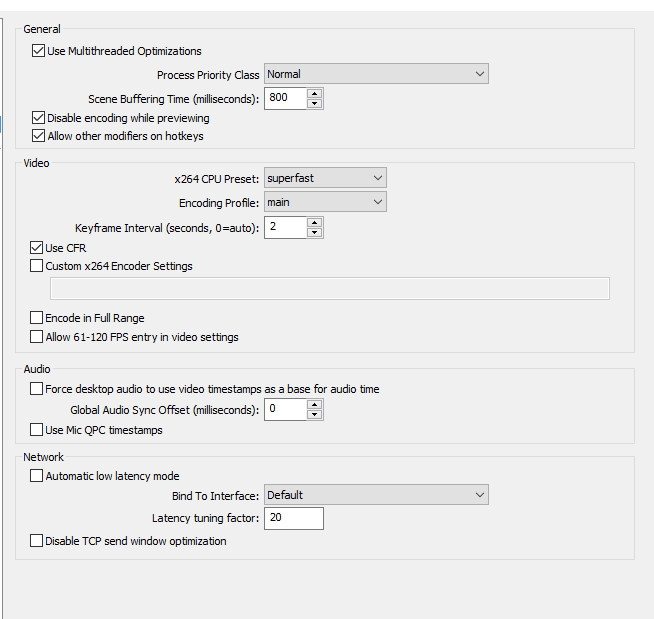Screen dimensions: 654x619
Task: Check Allow 61-120 FPS entry option
Action: [x=36, y=337]
